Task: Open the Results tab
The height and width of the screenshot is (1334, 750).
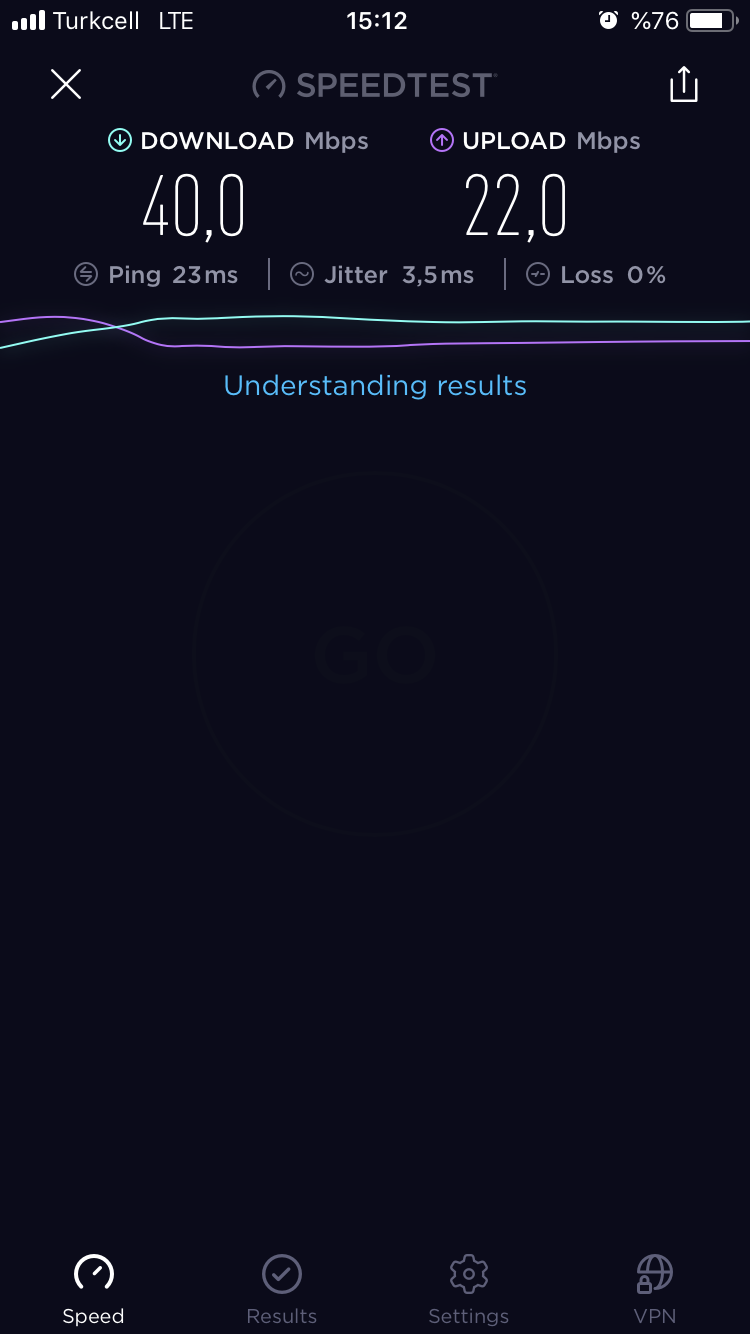Action: pyautogui.click(x=282, y=1289)
